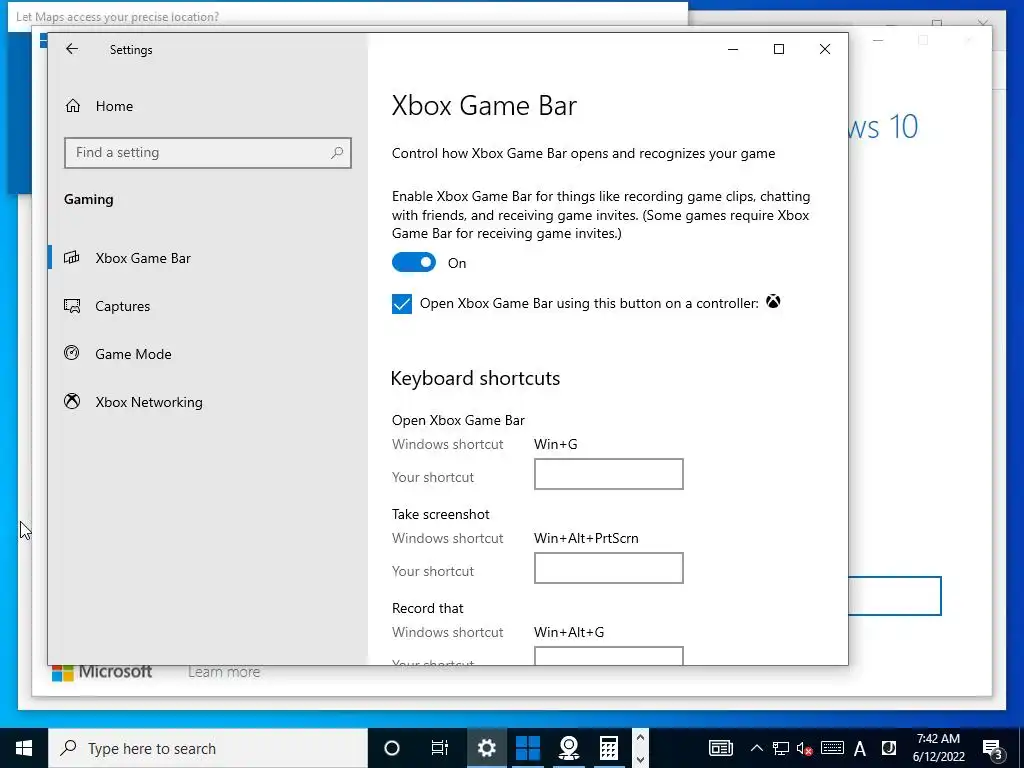Click the Game Mode gauge icon
The height and width of the screenshot is (768, 1024).
[x=72, y=353]
